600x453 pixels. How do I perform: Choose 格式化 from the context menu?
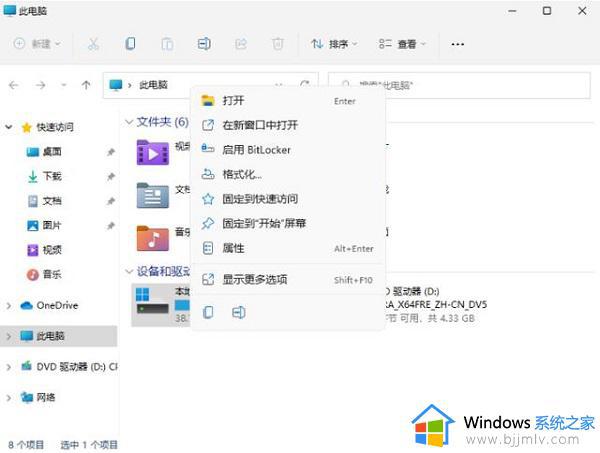(242, 174)
